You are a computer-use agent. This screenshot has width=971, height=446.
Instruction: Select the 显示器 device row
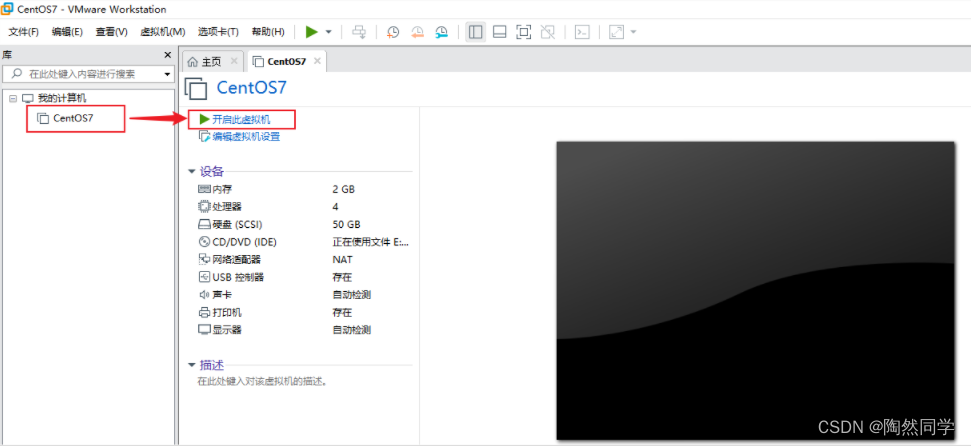click(x=305, y=330)
